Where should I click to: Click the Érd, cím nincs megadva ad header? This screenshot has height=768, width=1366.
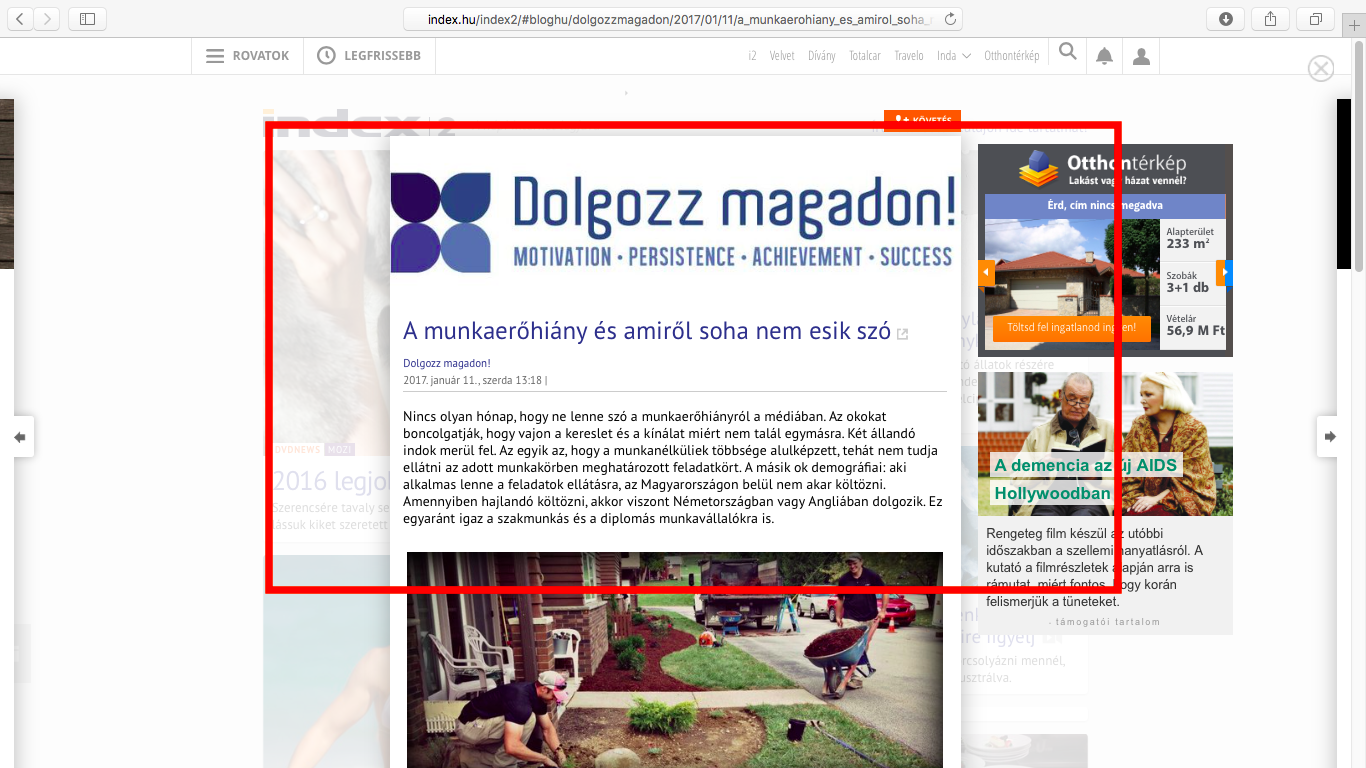(x=1105, y=206)
